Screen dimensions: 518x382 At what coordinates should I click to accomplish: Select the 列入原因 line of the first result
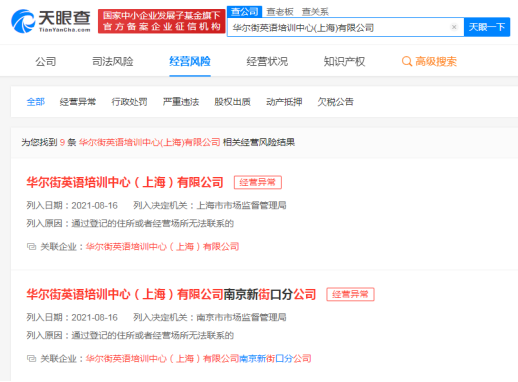pyautogui.click(x=130, y=223)
